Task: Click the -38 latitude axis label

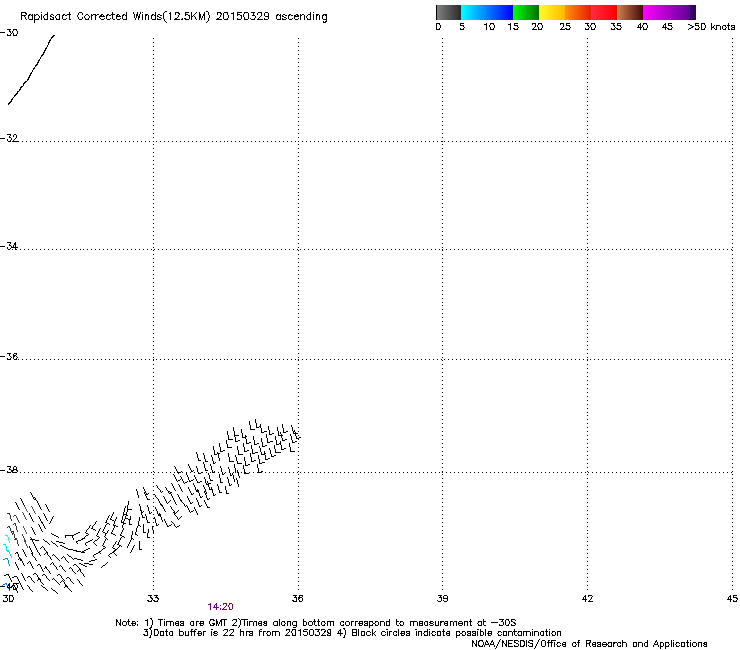Action: [x=9, y=470]
